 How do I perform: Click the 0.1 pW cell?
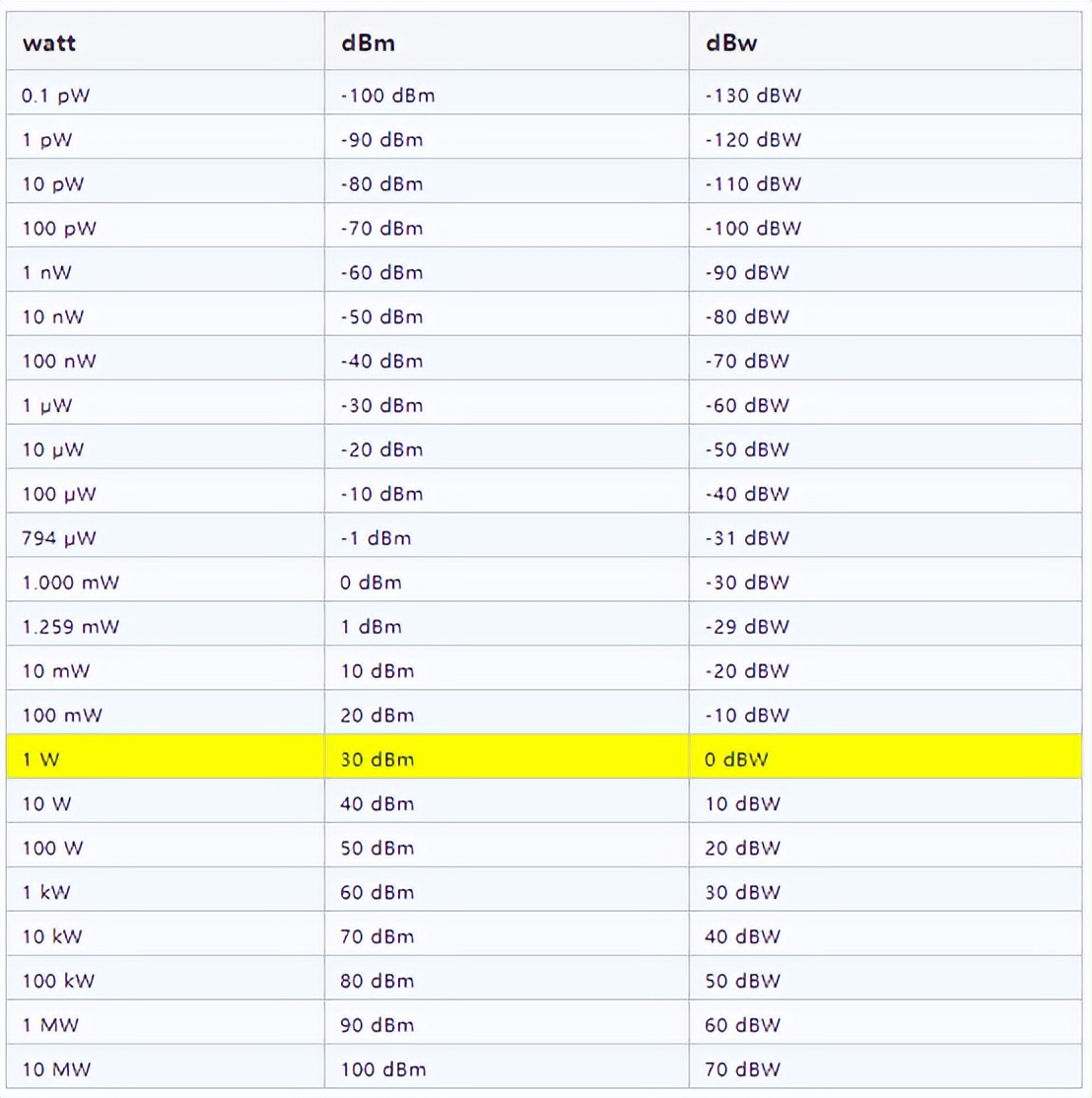[x=56, y=96]
